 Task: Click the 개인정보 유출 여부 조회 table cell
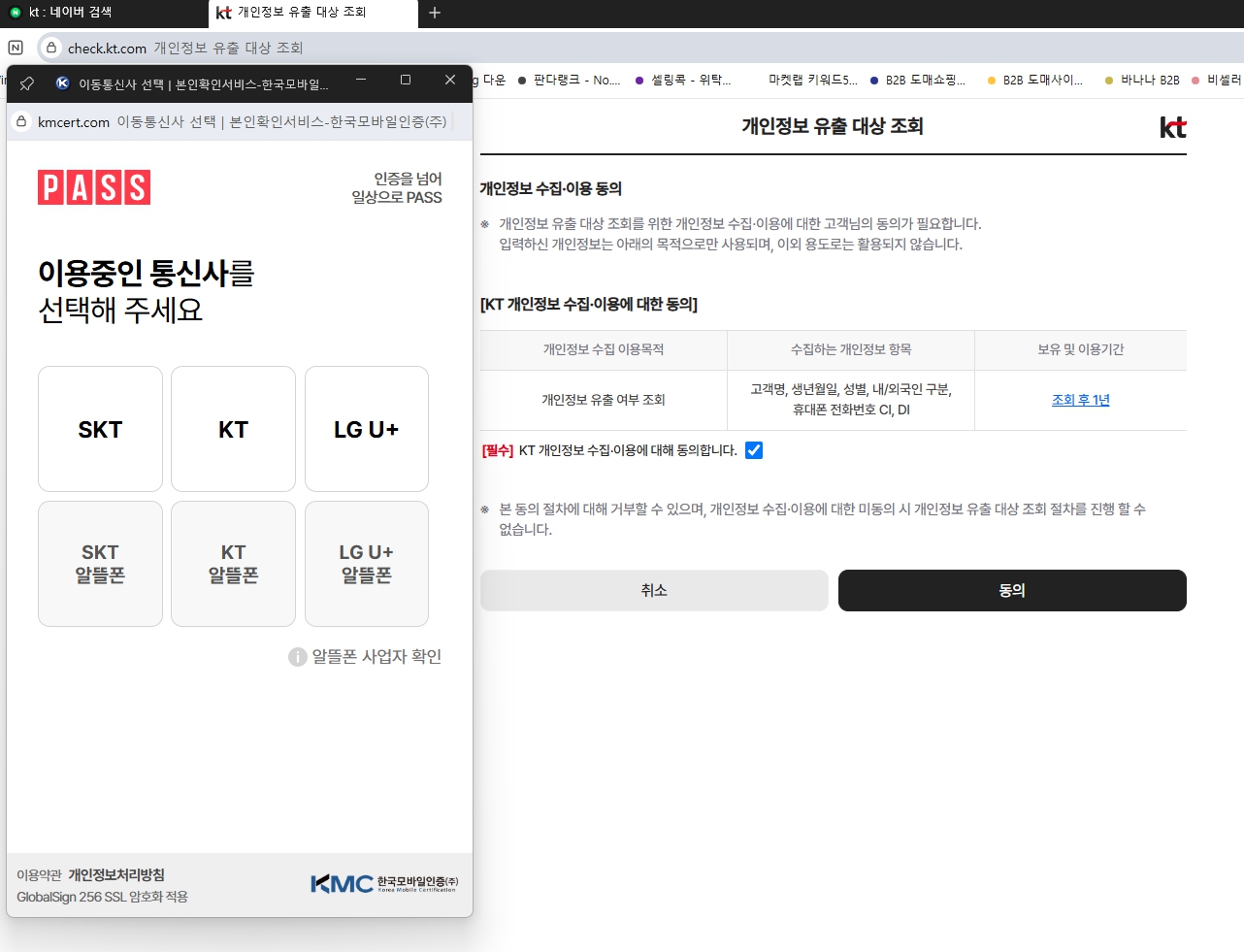(x=604, y=400)
